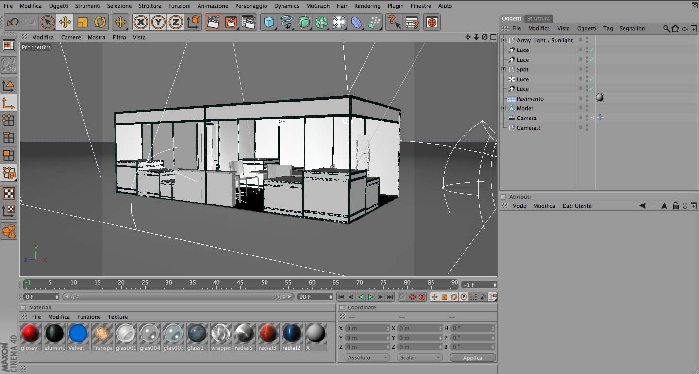The image size is (699, 374).
Task: Render the active view clapperboard icon
Action: [x=214, y=22]
